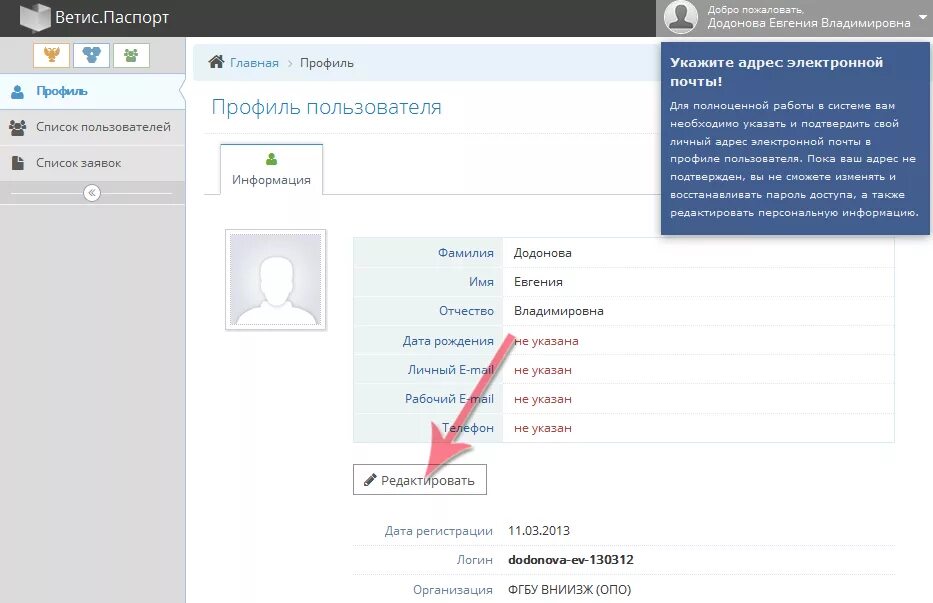Screen dimensions: 933x603
Task: Click the Редактировать button
Action: point(419,480)
